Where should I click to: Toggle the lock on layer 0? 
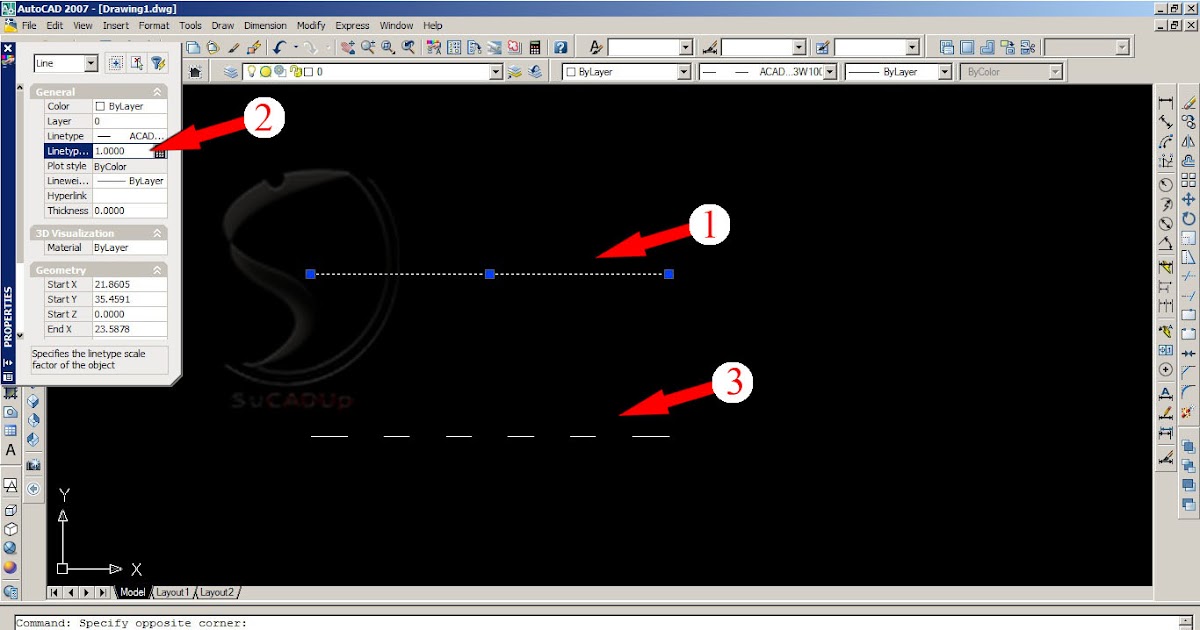tap(297, 71)
